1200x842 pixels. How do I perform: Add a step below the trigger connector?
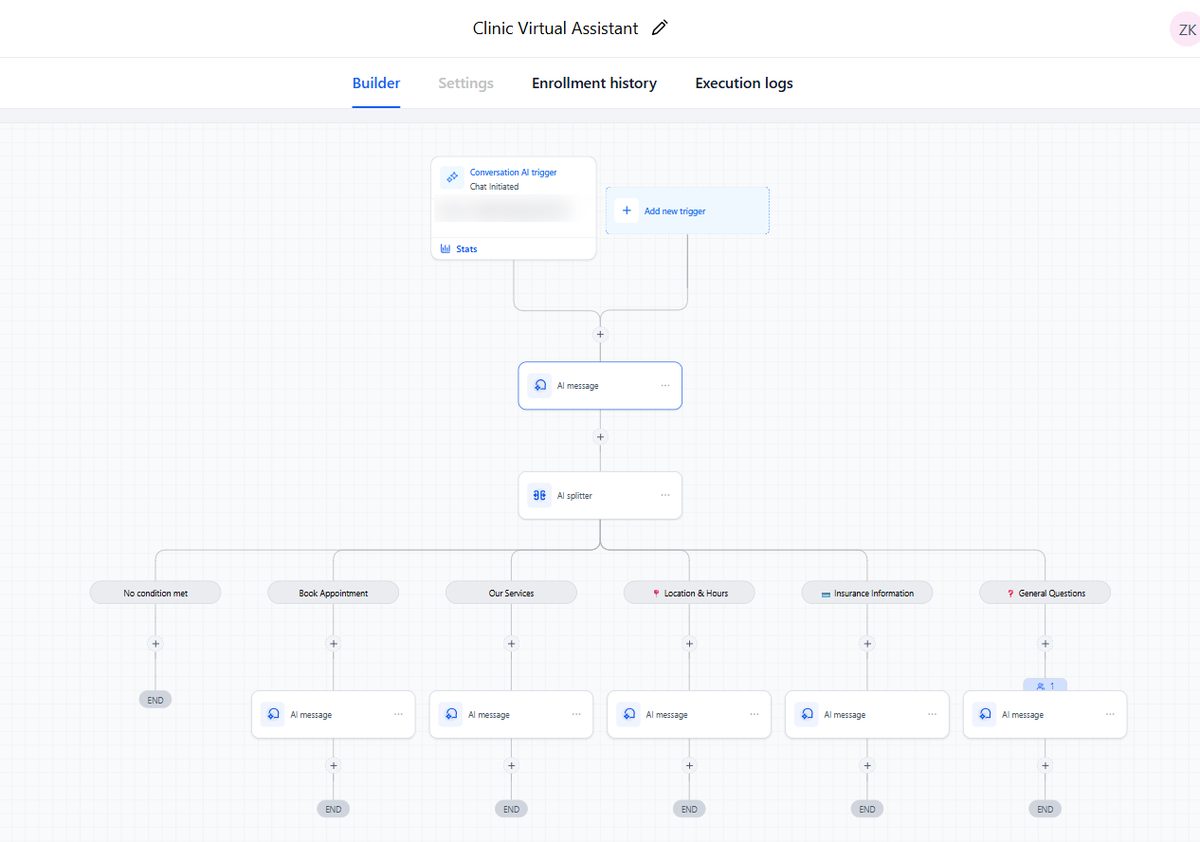point(600,335)
